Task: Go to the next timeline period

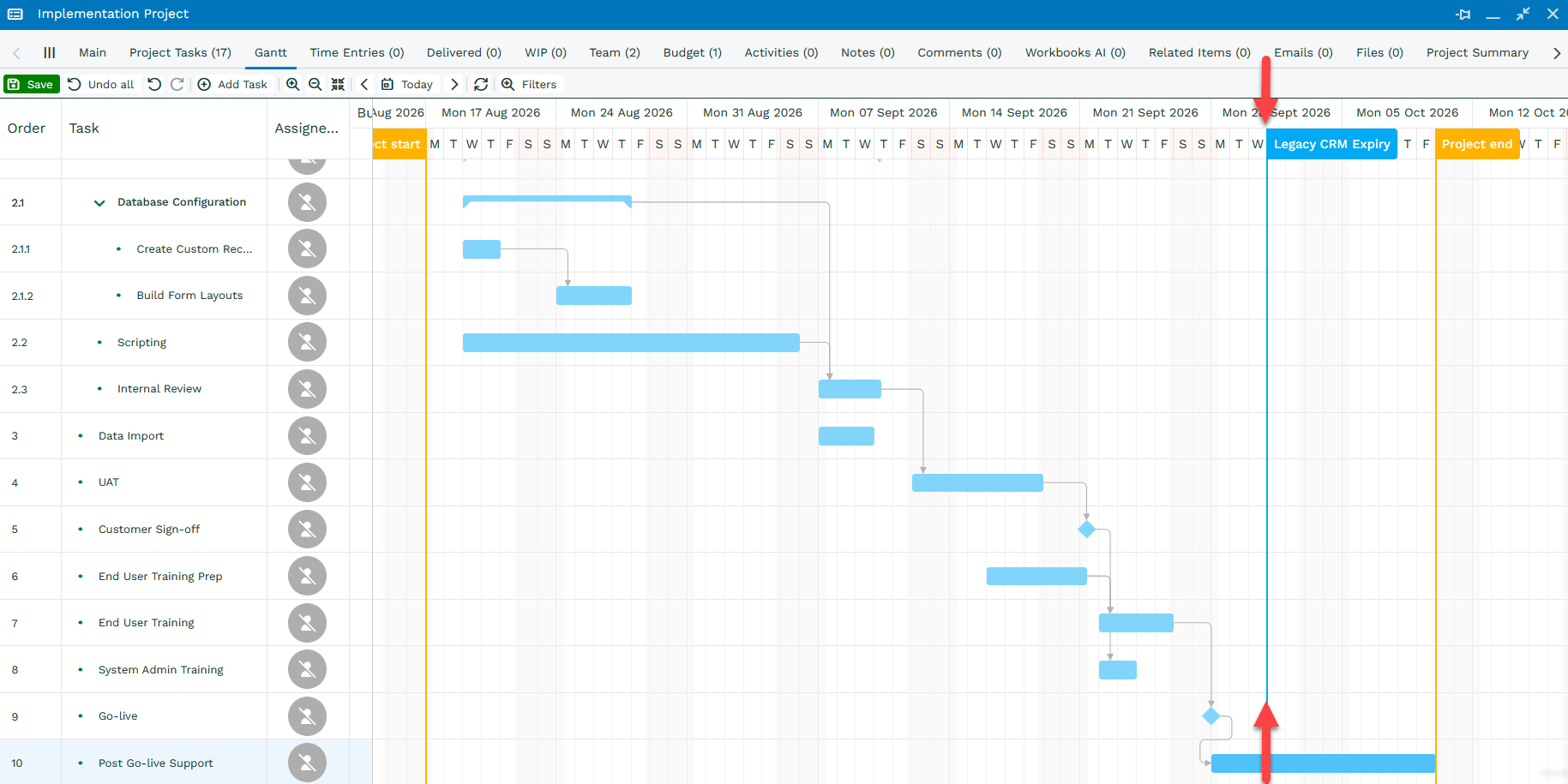Action: click(454, 84)
